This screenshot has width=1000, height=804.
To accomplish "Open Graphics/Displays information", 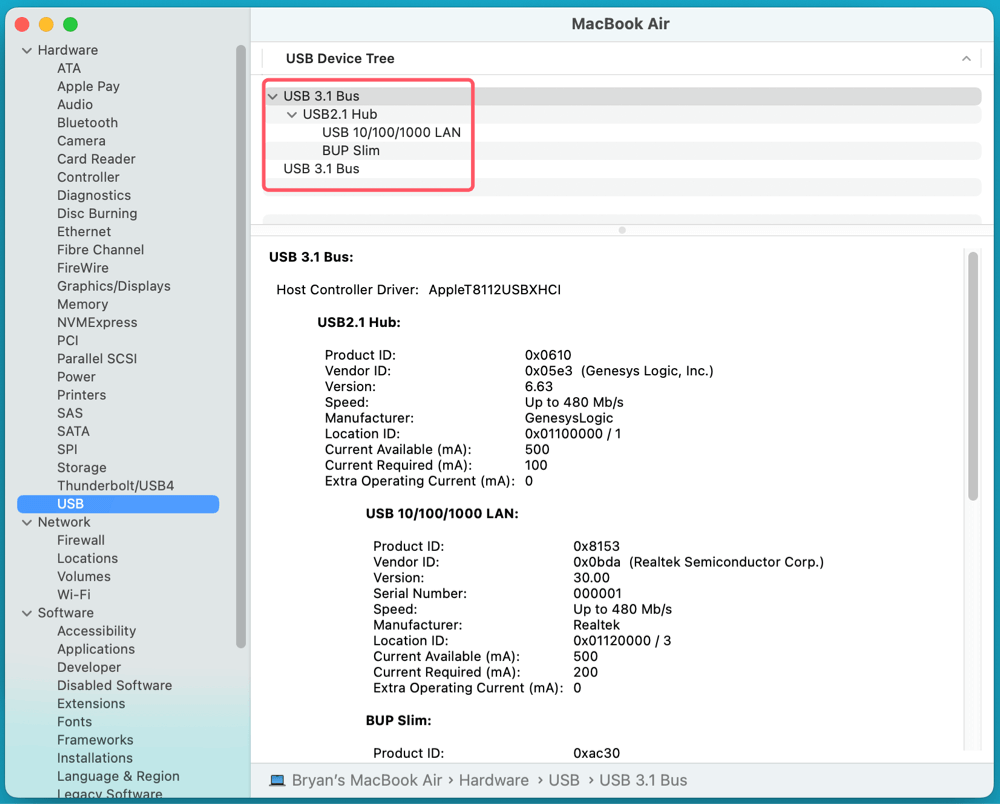I will [x=113, y=285].
